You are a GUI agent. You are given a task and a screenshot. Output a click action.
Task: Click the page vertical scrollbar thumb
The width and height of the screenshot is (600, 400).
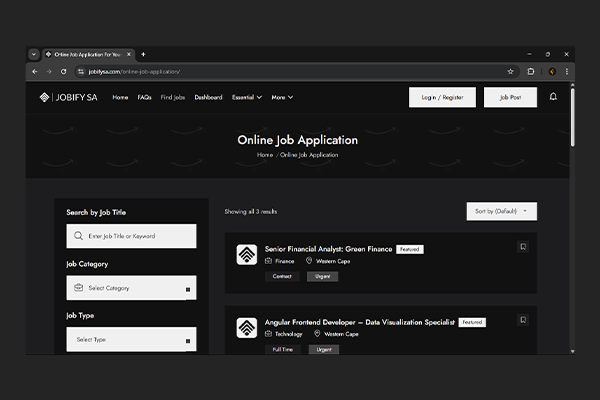[572, 117]
